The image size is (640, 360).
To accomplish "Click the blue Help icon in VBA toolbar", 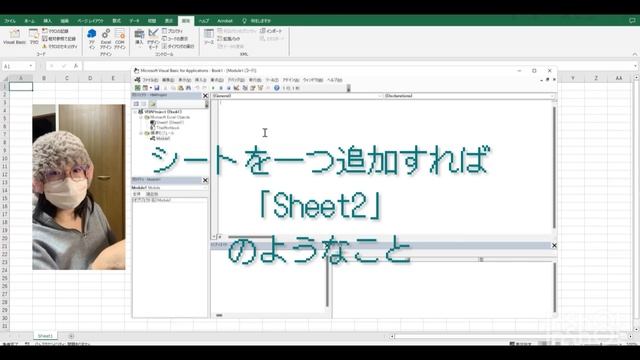I will click(x=277, y=88).
